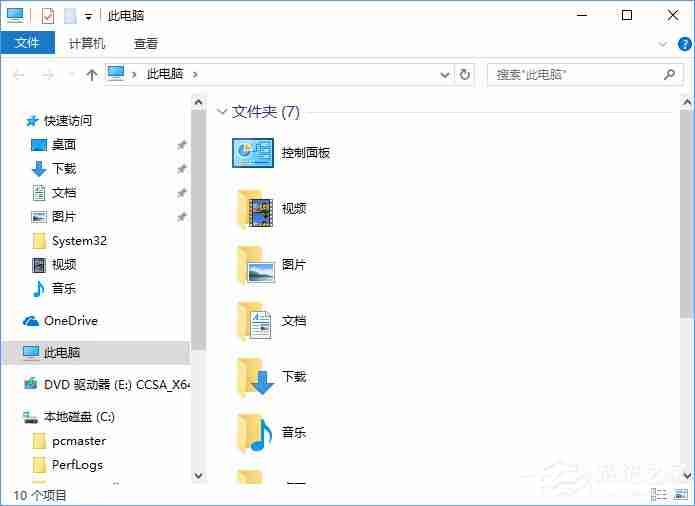This screenshot has height=506, width=695.
Task: Select 桌面 in quick access sidebar
Action: [64, 144]
